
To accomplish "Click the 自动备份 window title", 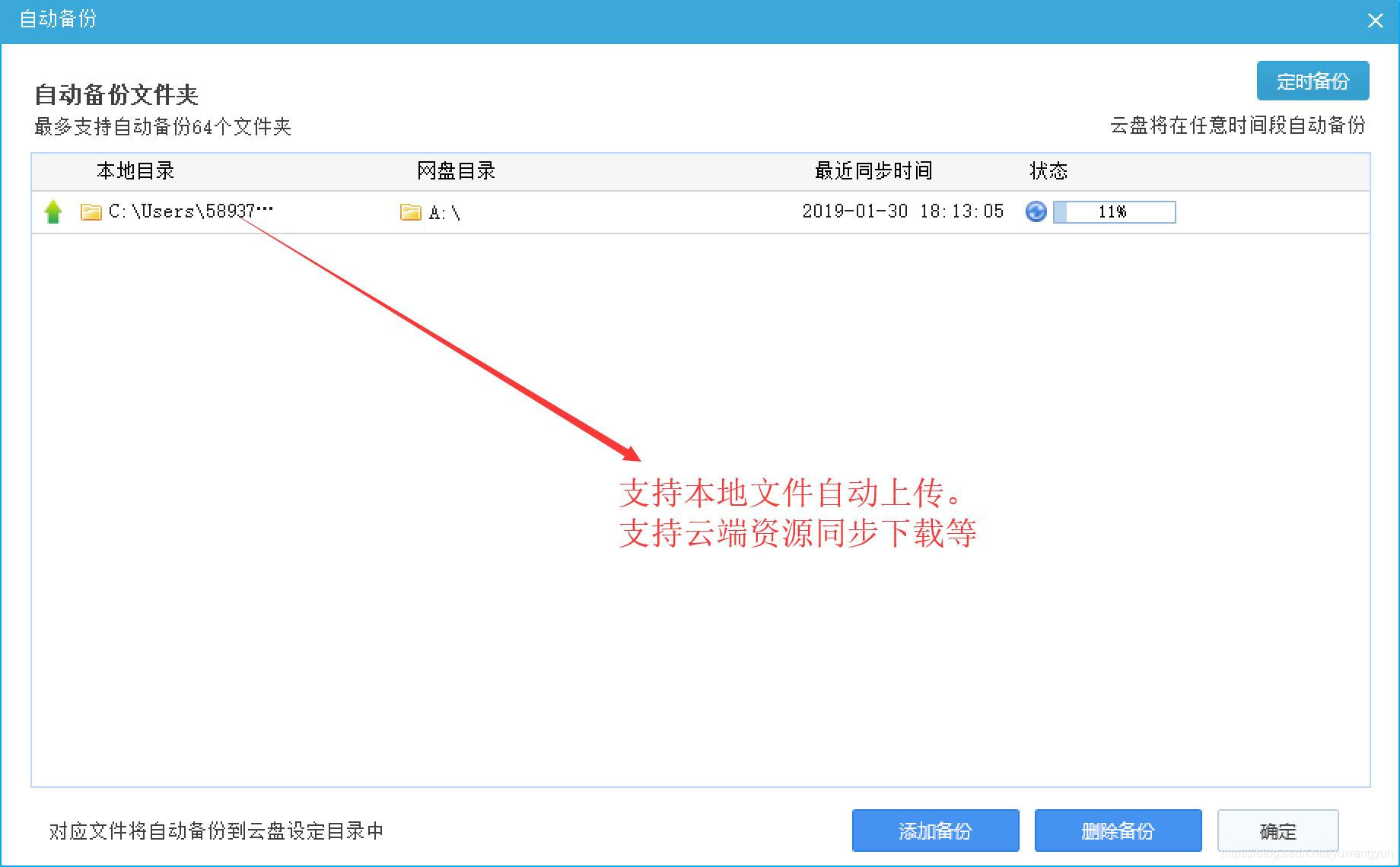I will pyautogui.click(x=58, y=18).
